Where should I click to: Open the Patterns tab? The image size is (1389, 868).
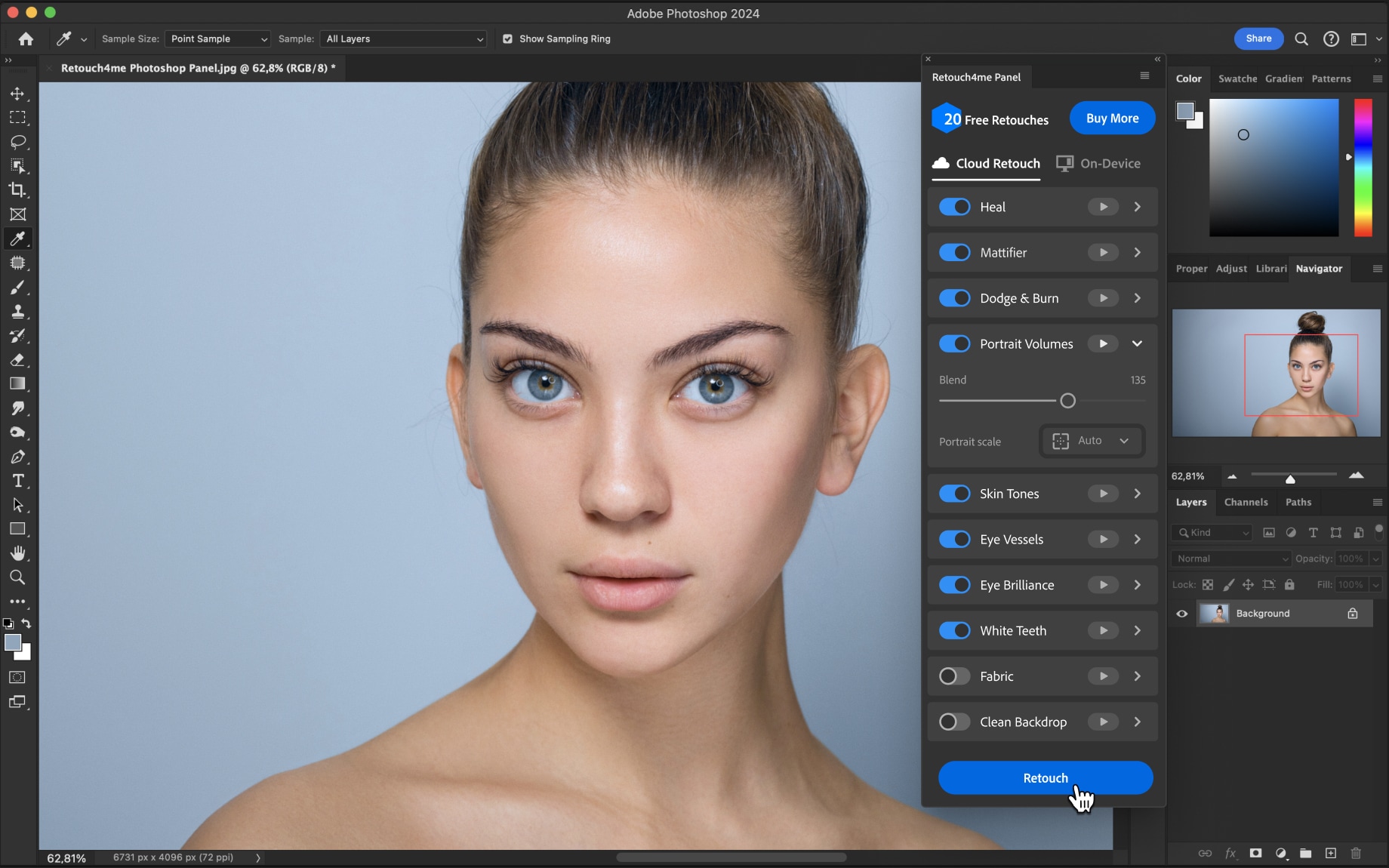click(1331, 78)
